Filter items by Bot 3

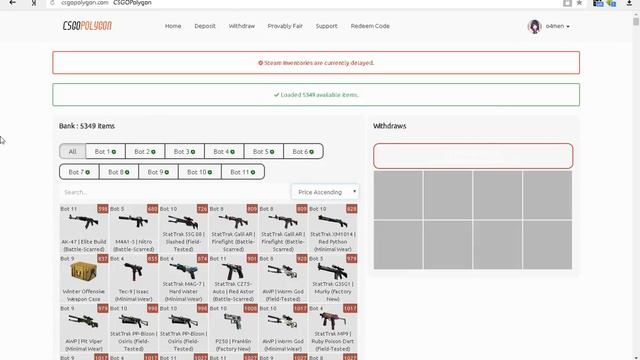point(184,151)
